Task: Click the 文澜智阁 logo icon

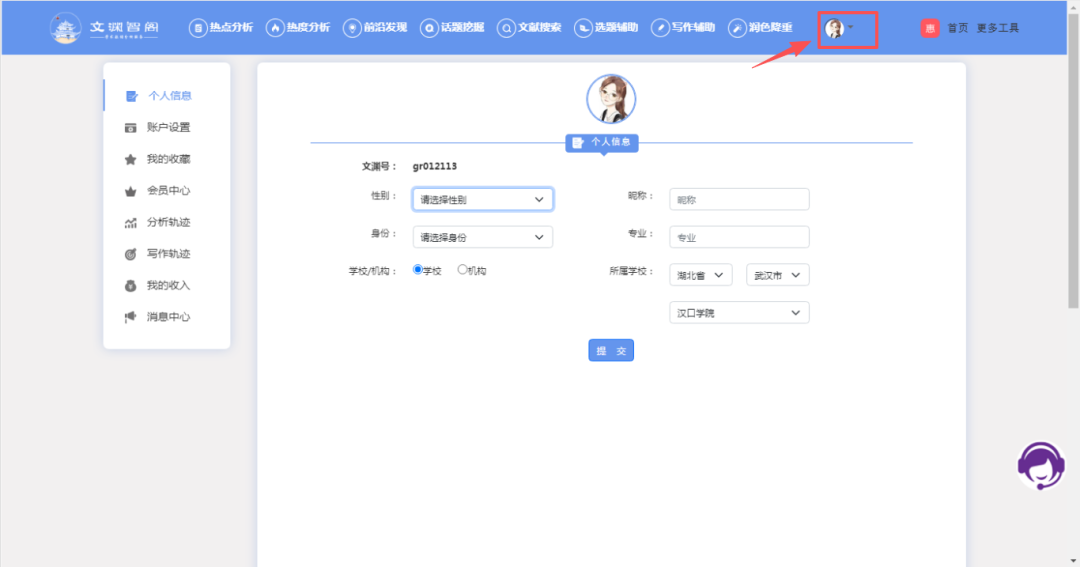Action: pyautogui.click(x=66, y=28)
